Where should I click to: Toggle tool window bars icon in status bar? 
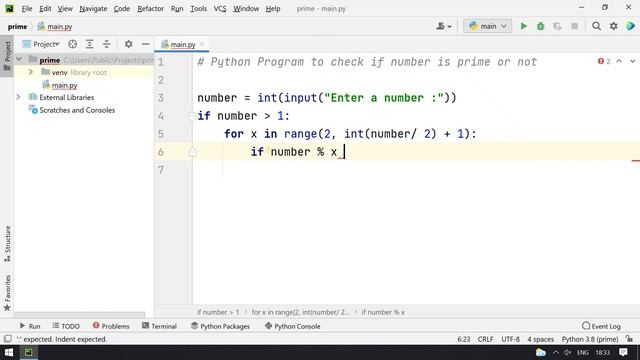click(x=8, y=339)
